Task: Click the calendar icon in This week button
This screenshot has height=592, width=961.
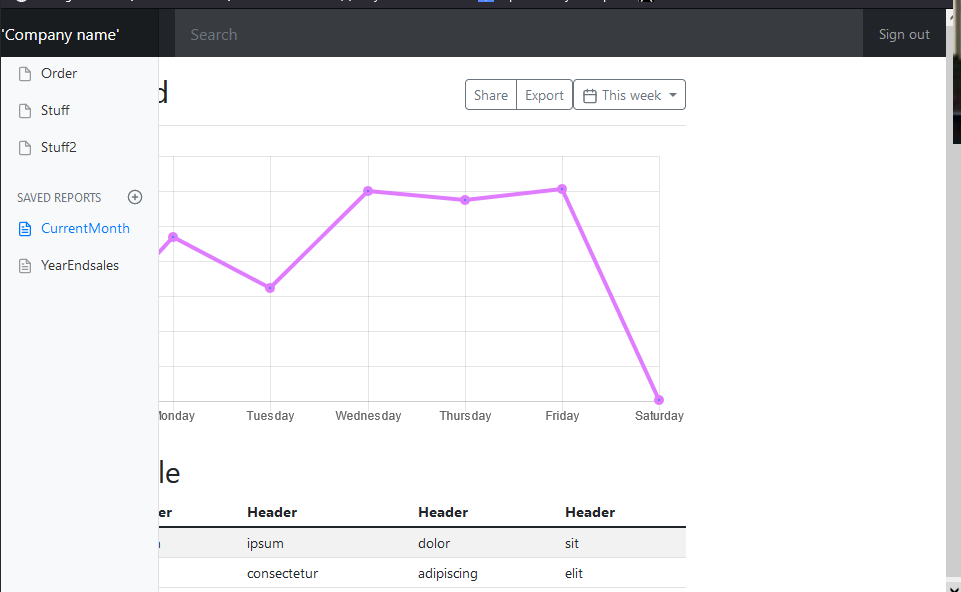Action: tap(590, 96)
